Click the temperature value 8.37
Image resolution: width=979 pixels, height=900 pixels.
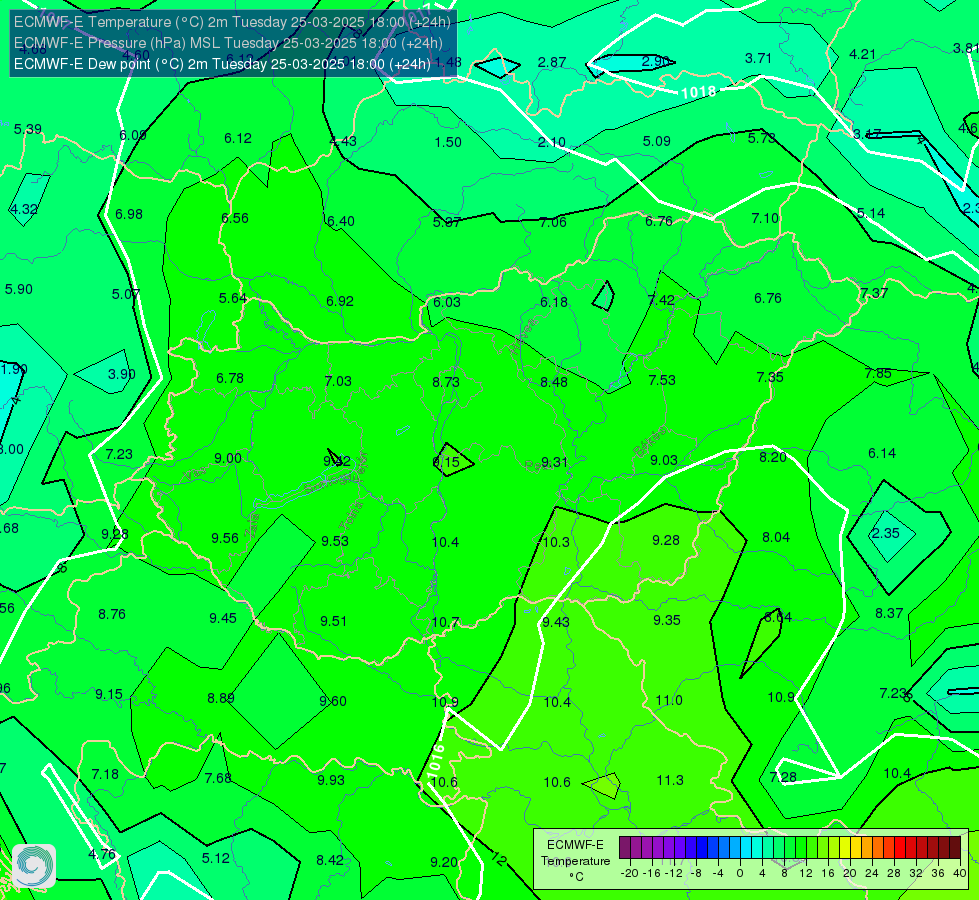point(889,613)
